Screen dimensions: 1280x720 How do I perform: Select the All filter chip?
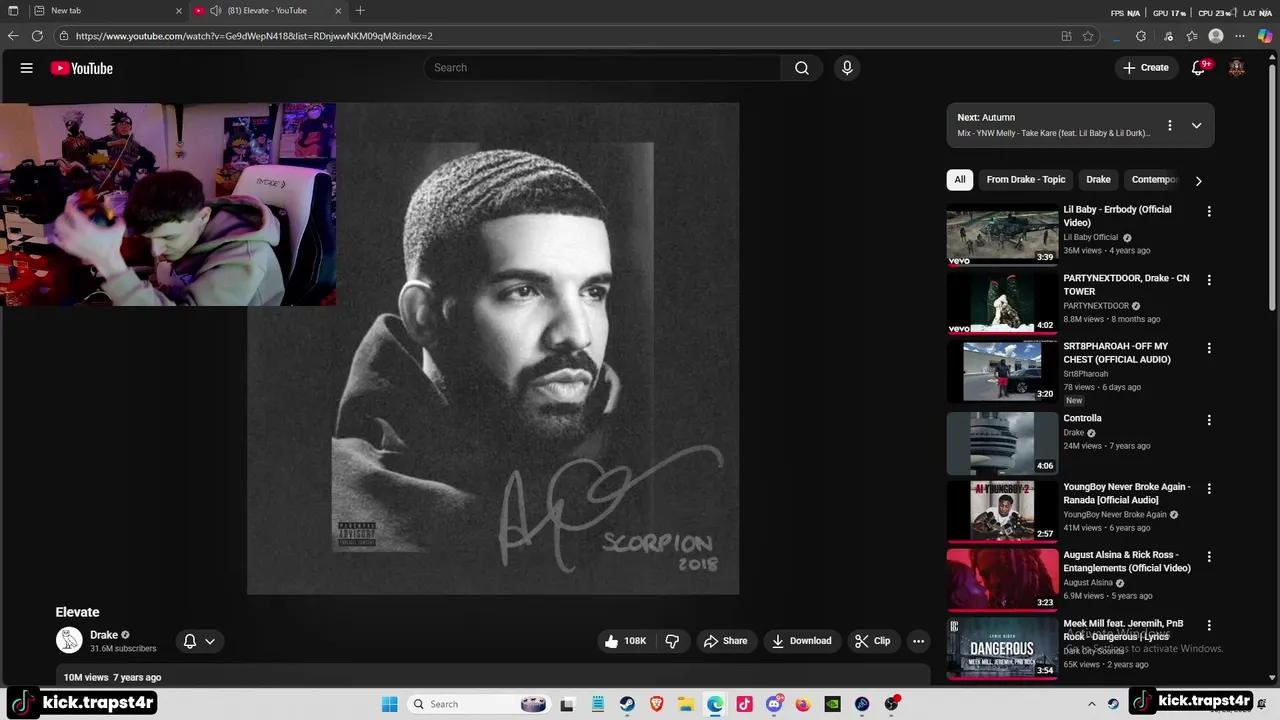click(x=960, y=180)
